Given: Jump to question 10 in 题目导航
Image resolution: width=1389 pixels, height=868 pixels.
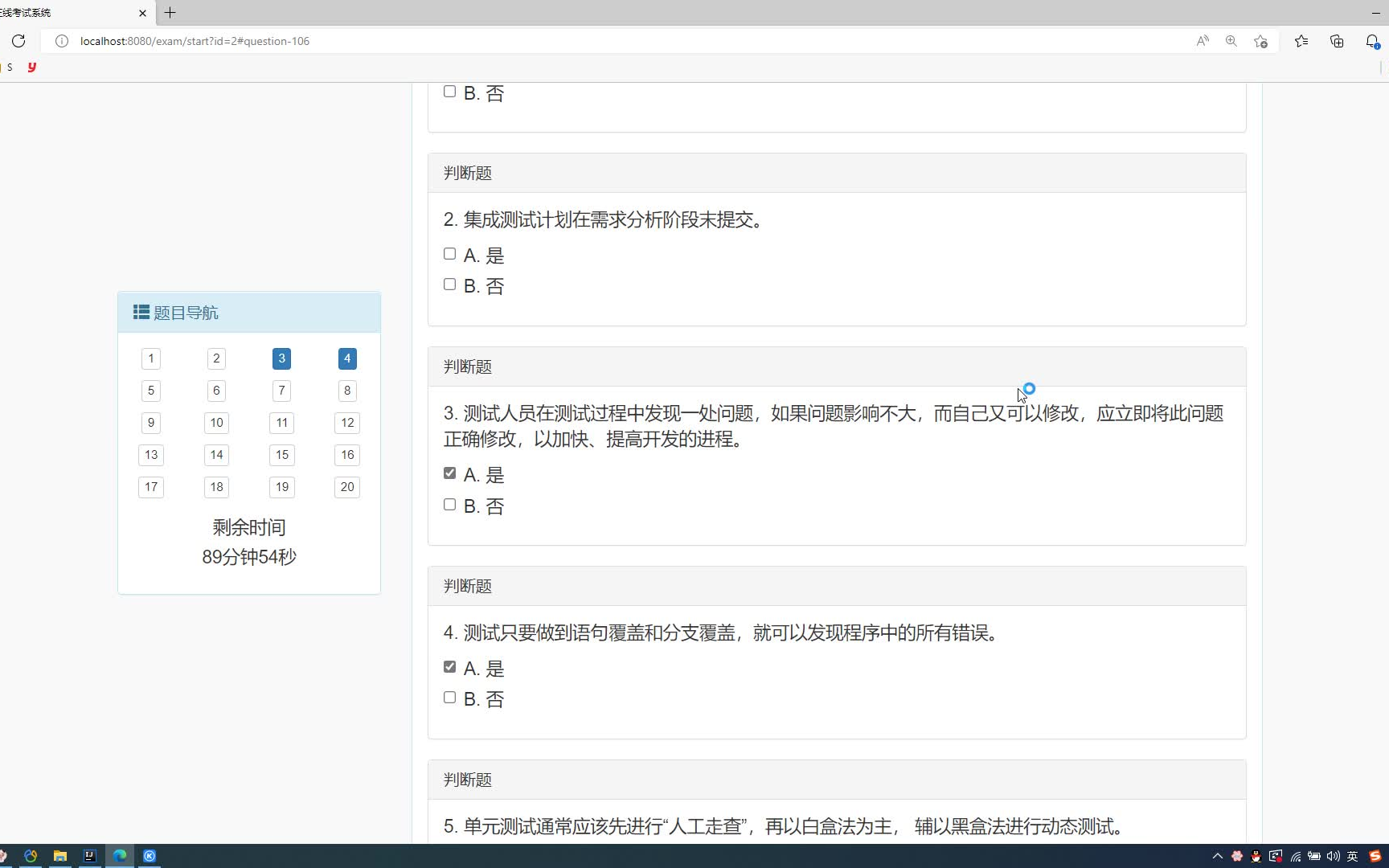Looking at the screenshot, I should pyautogui.click(x=215, y=423).
